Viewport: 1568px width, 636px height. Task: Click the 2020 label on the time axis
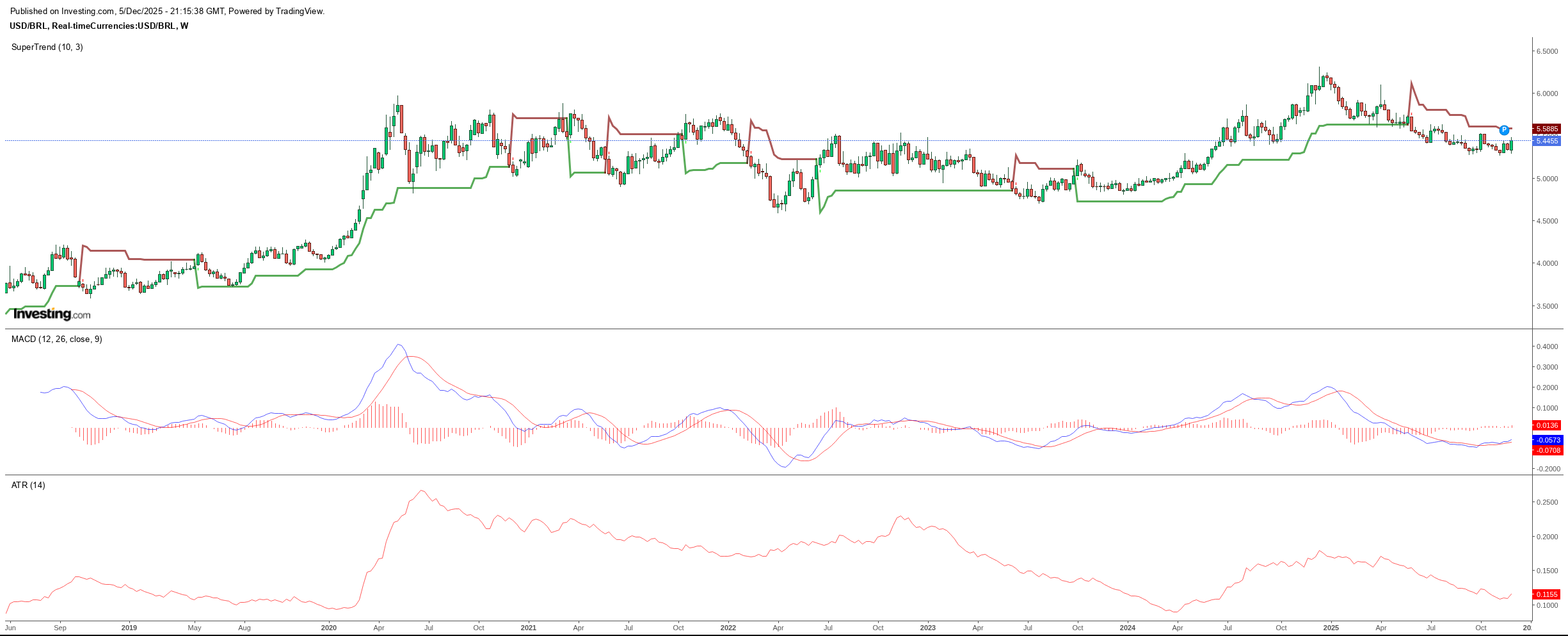coord(328,628)
